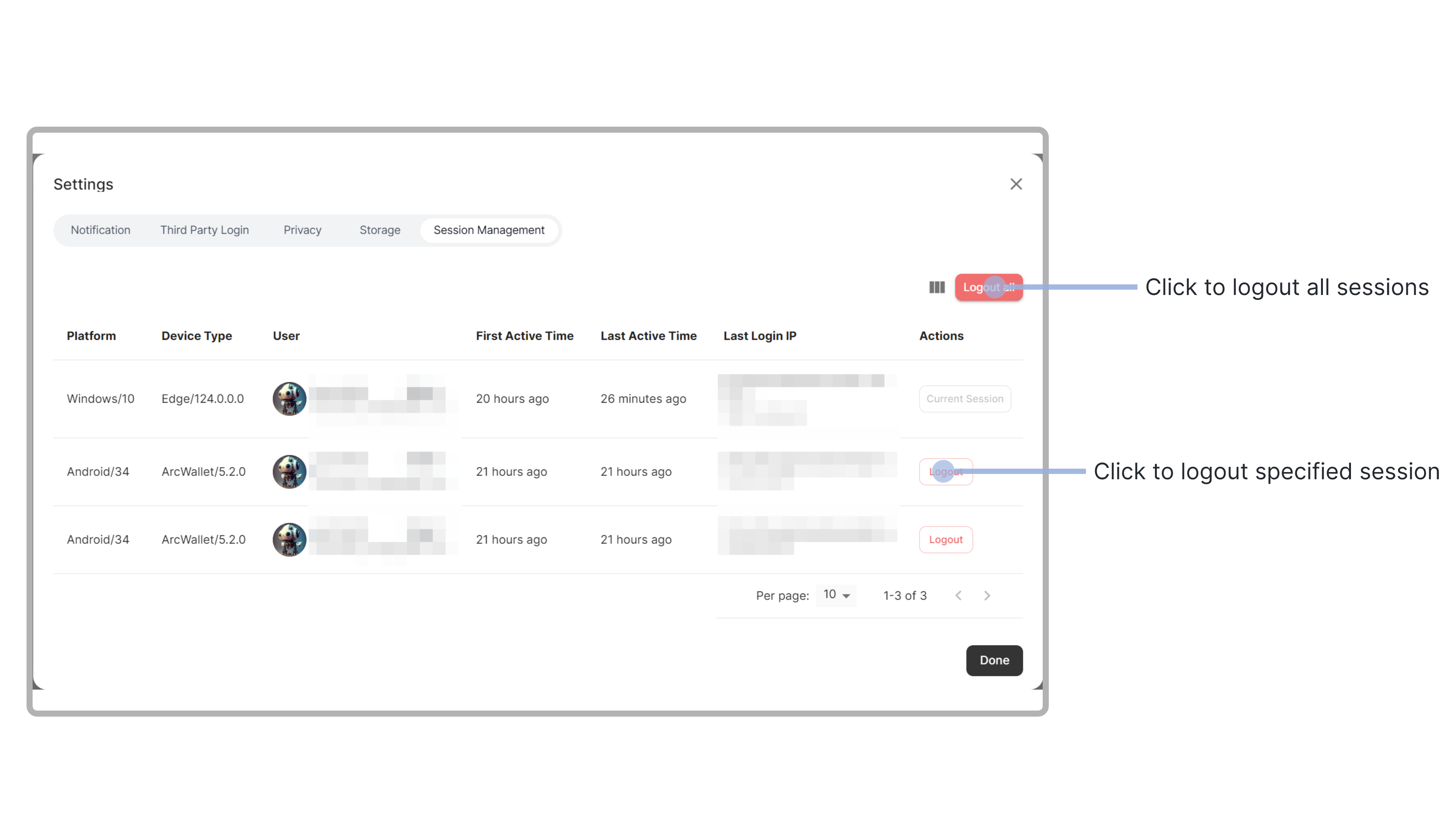Open the per page count dropdown
The width and height of the screenshot is (1456, 819).
836,595
